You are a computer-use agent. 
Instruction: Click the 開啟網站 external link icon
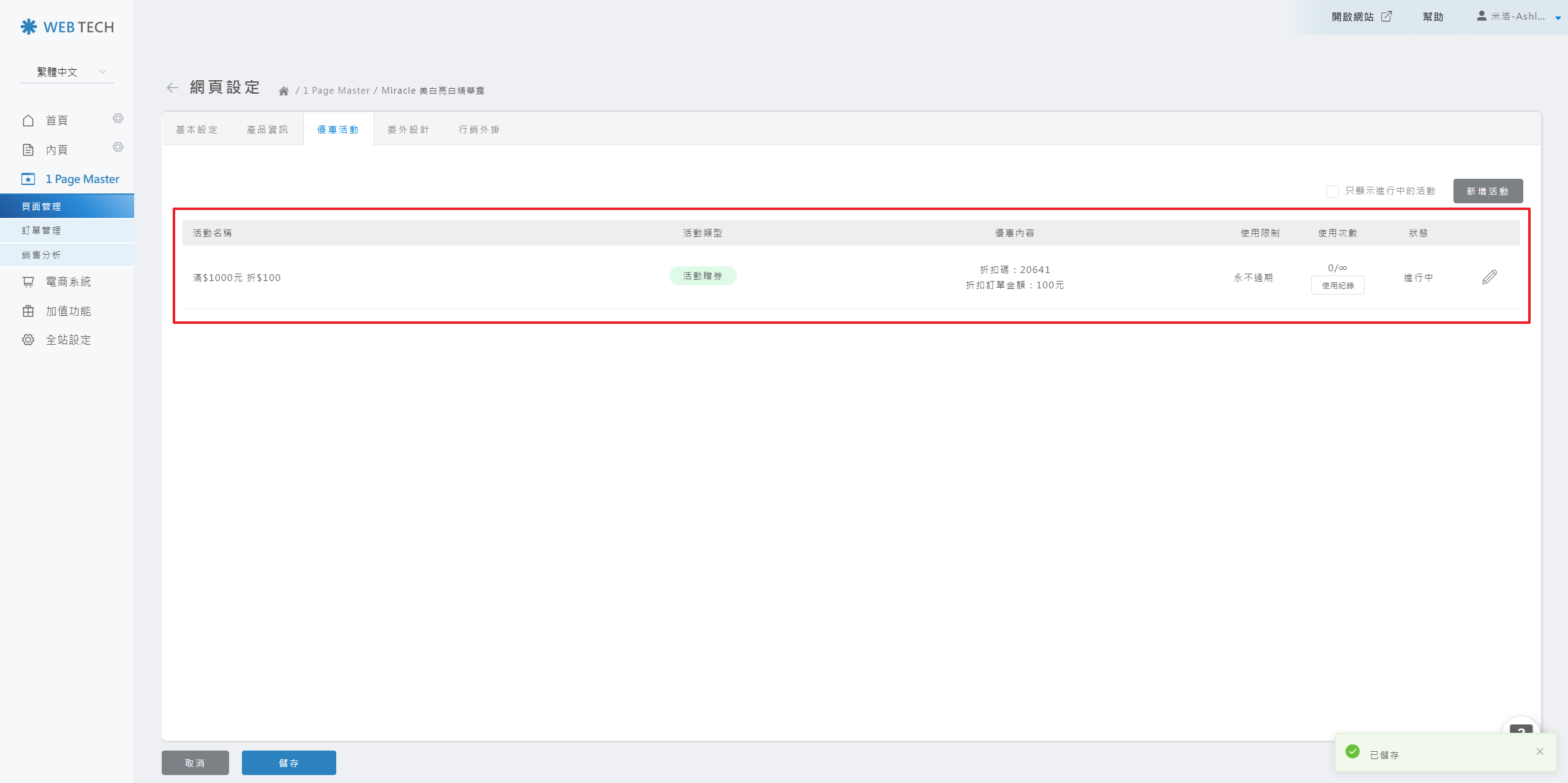point(1387,17)
